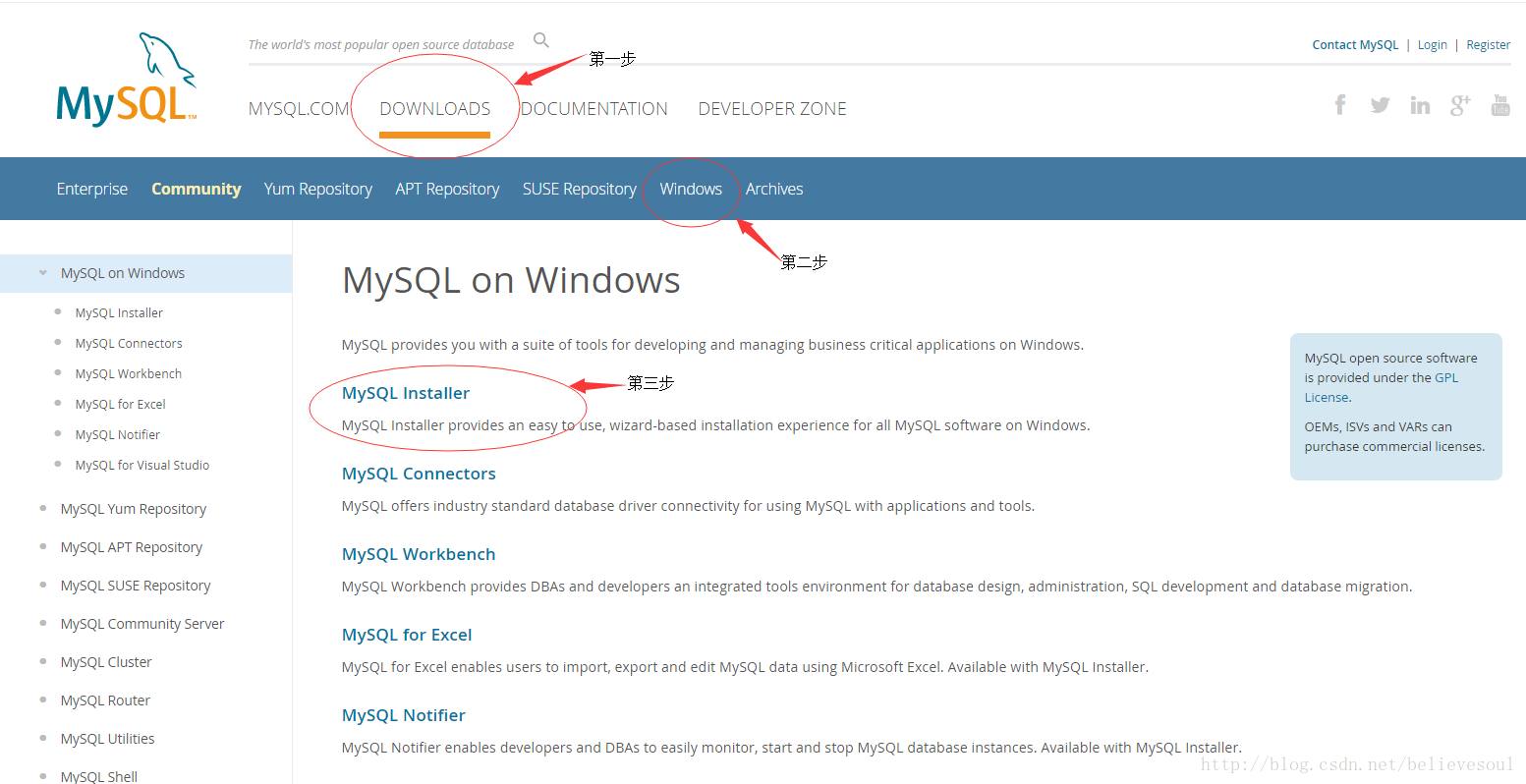
Task: Select MySQL Installer in the sidebar
Action: (x=119, y=312)
